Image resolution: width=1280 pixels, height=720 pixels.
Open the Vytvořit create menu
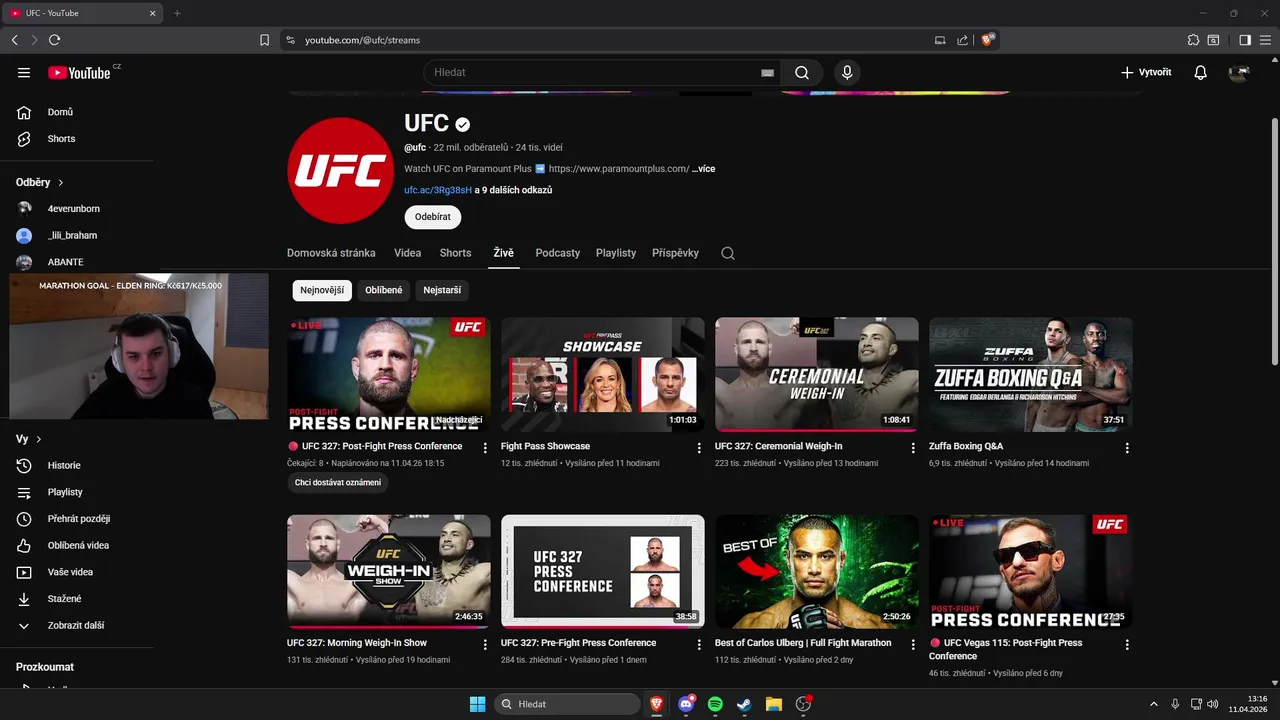pyautogui.click(x=1146, y=72)
